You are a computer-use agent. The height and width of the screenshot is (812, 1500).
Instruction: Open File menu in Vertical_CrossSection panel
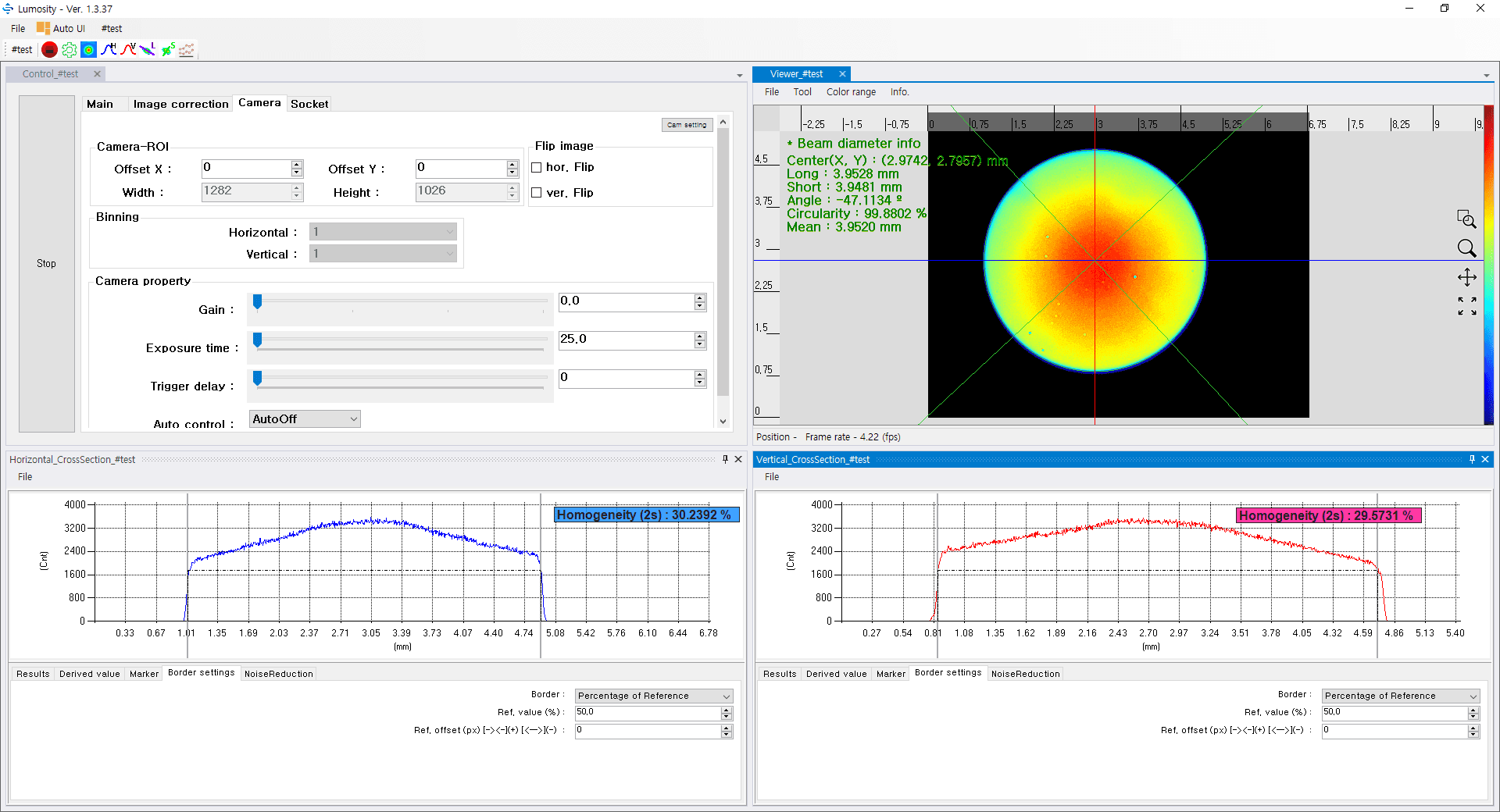772,477
